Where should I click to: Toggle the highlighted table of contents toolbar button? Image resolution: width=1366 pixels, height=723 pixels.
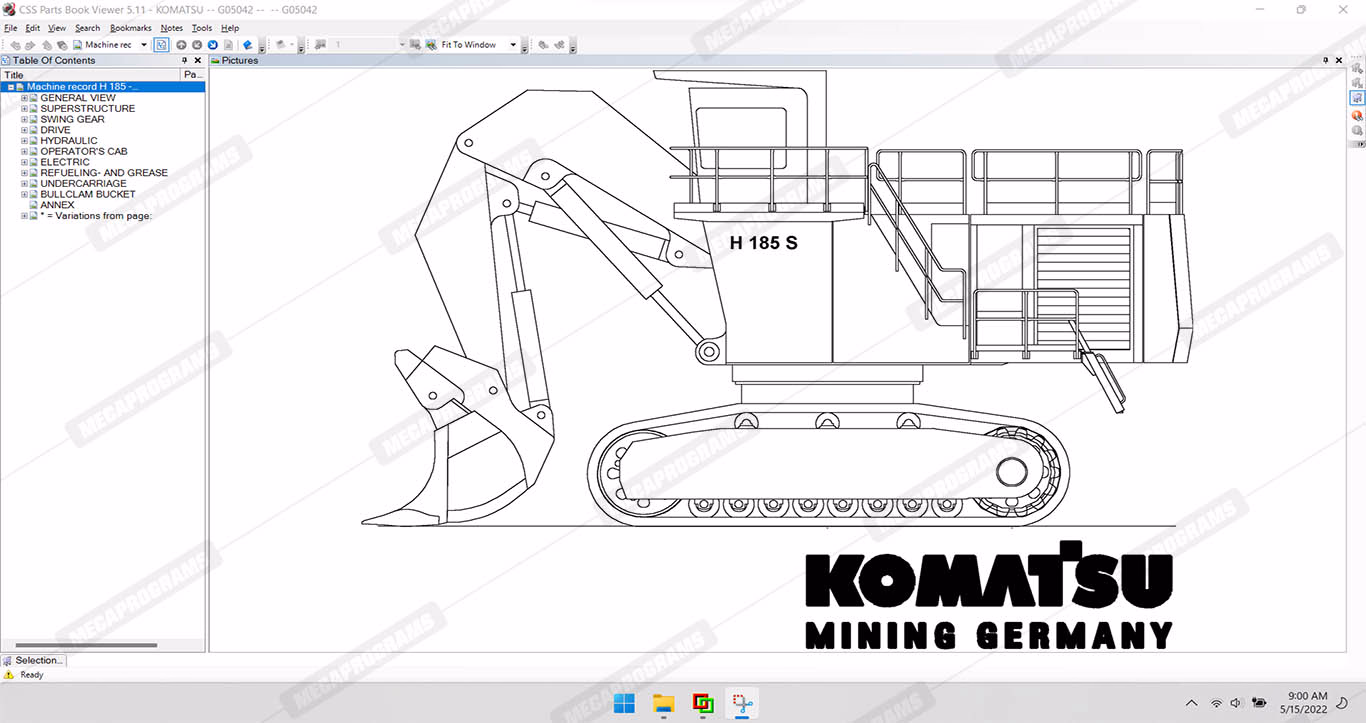click(x=161, y=45)
